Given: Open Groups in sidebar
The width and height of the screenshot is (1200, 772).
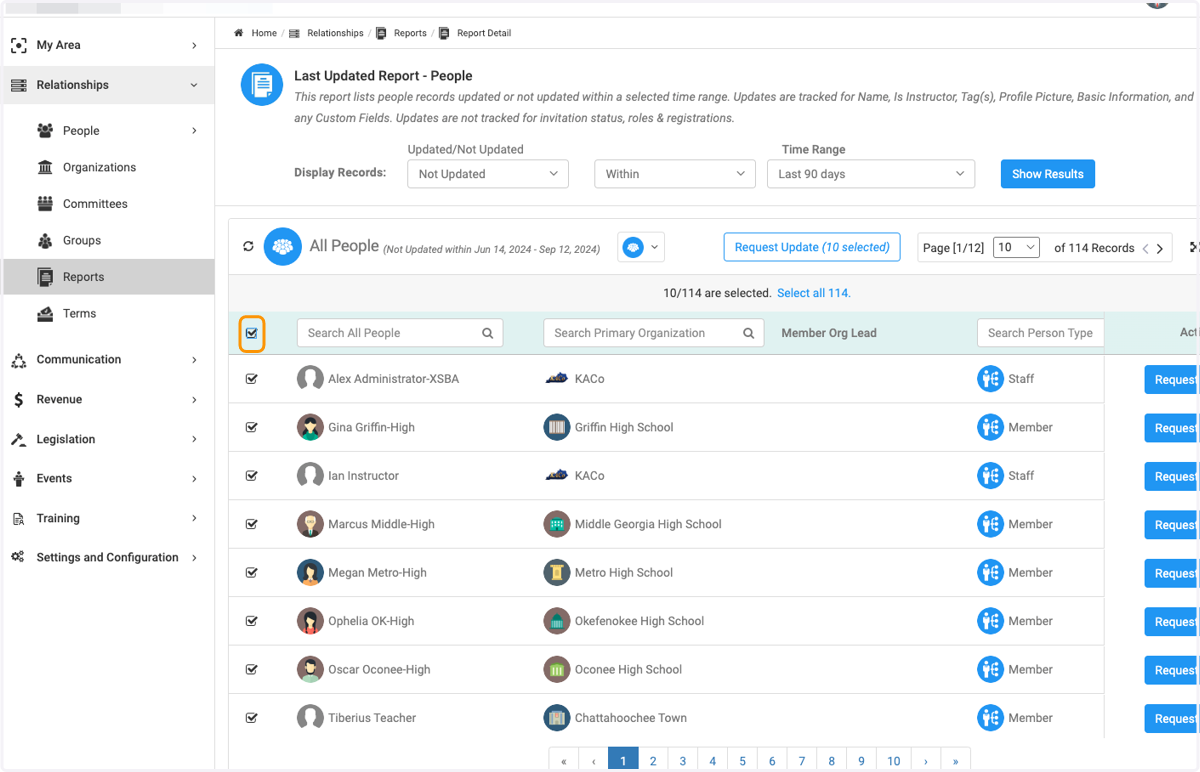Looking at the screenshot, I should tap(82, 240).
